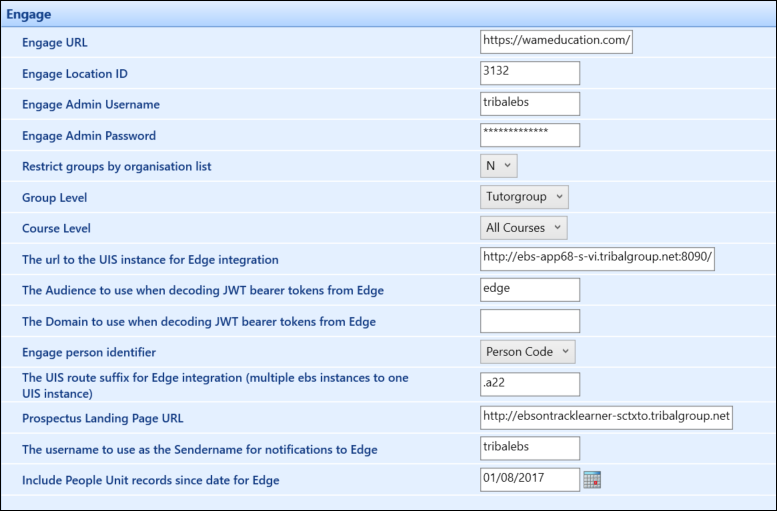Screen dimensions: 777x511
Task: Click the 'Engage person identifier' label
Action: [x=89, y=352]
